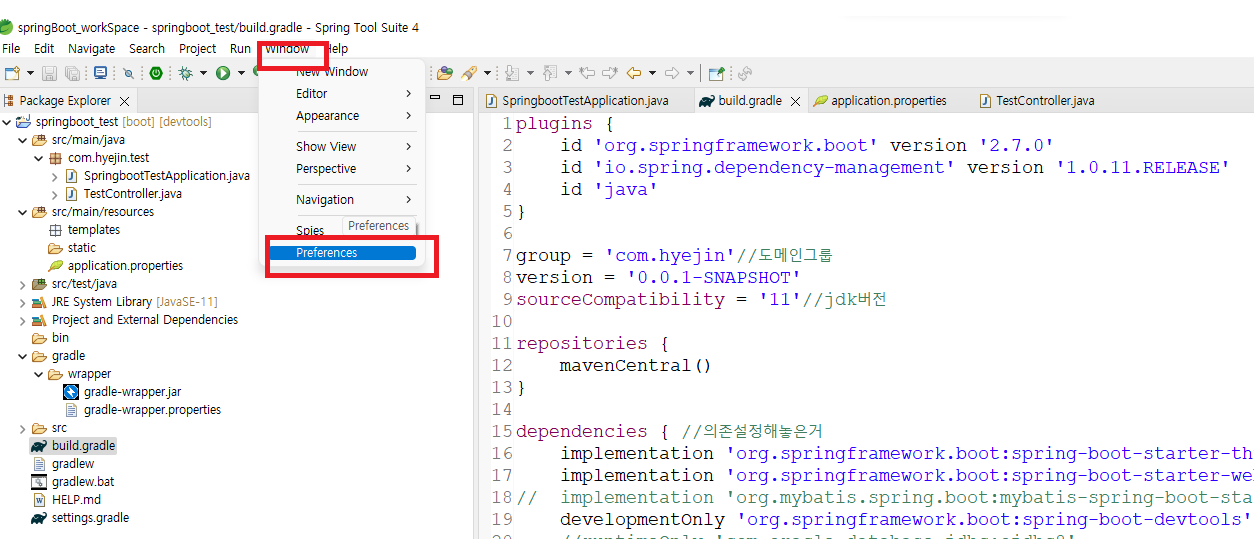Click the Save All toolbar icon
Viewport: 1254px width, 539px height.
(x=72, y=73)
